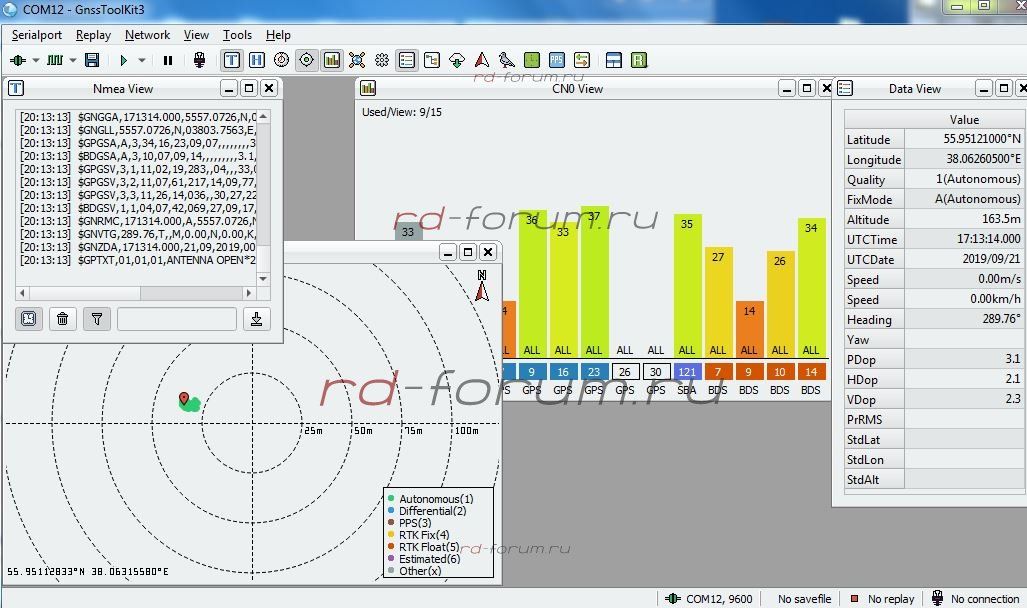
Task: Save the log with the floppy disk icon
Action: (x=92, y=60)
